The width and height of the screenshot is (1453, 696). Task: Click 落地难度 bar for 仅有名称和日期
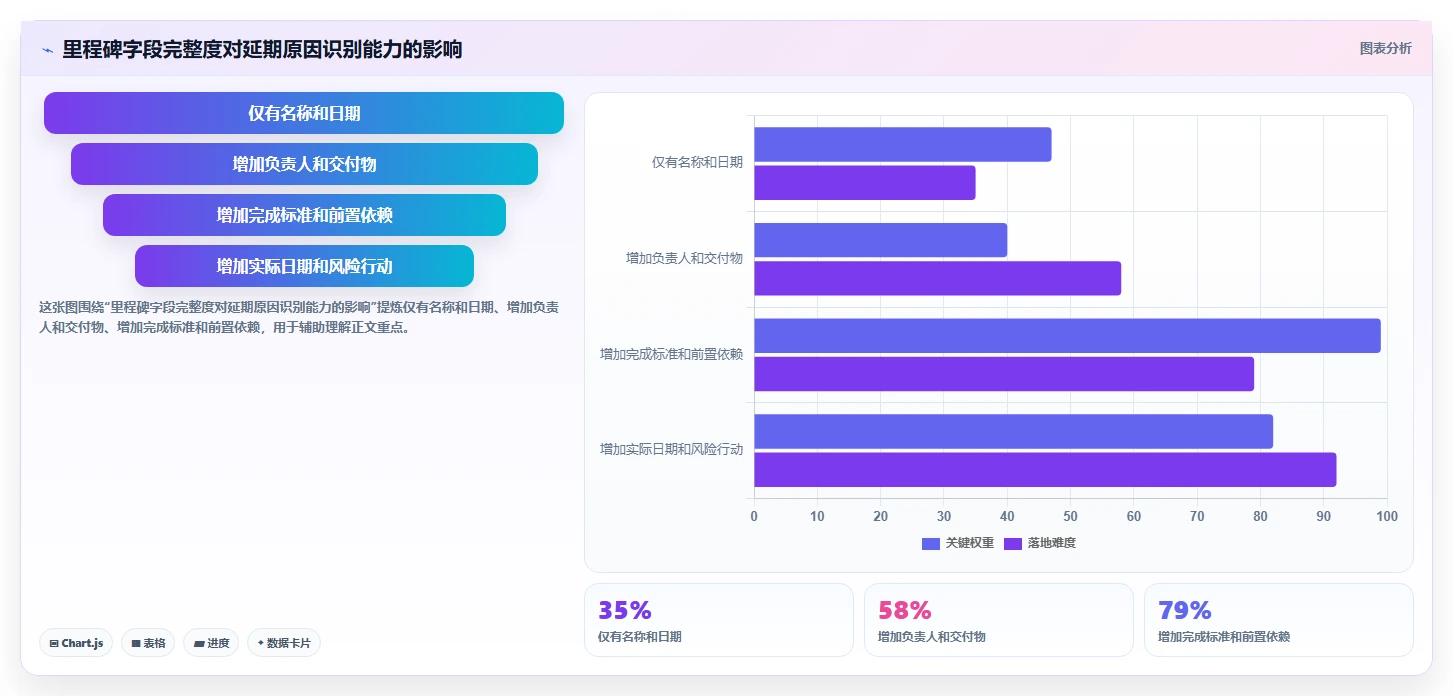point(864,183)
